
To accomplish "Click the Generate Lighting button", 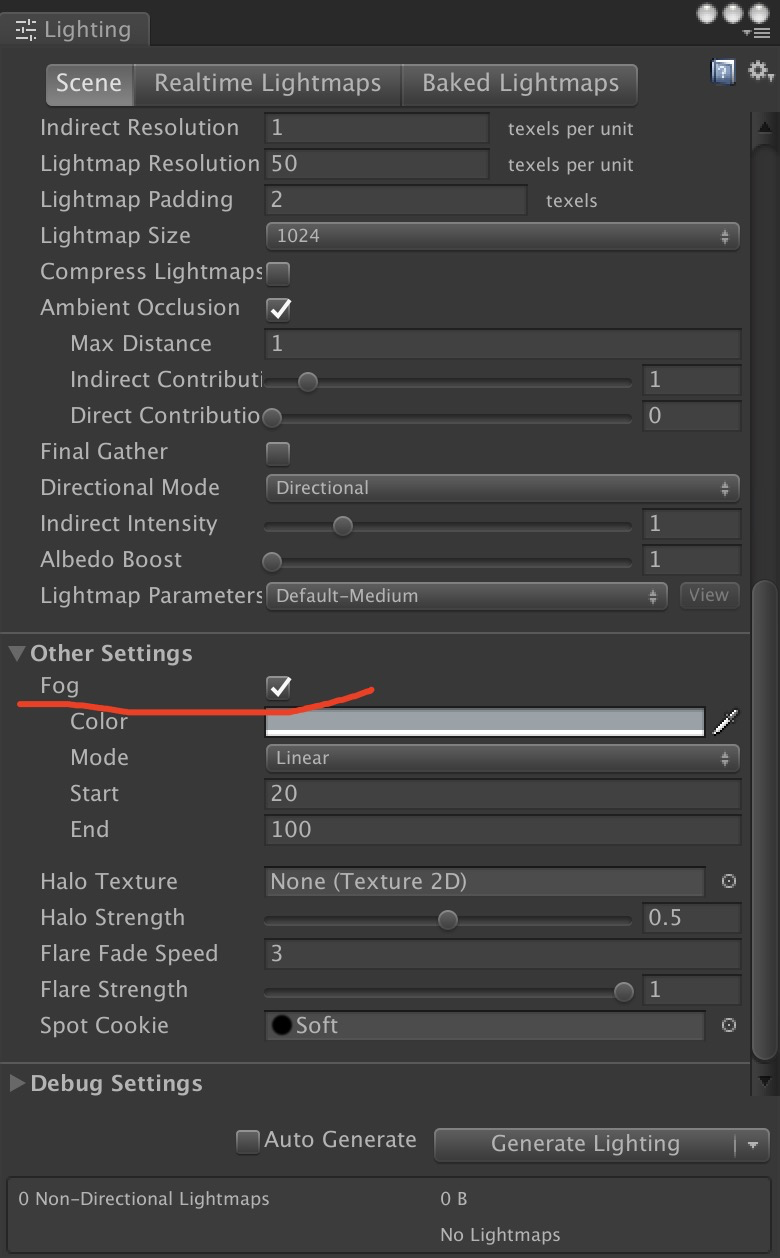I will click(x=586, y=1144).
